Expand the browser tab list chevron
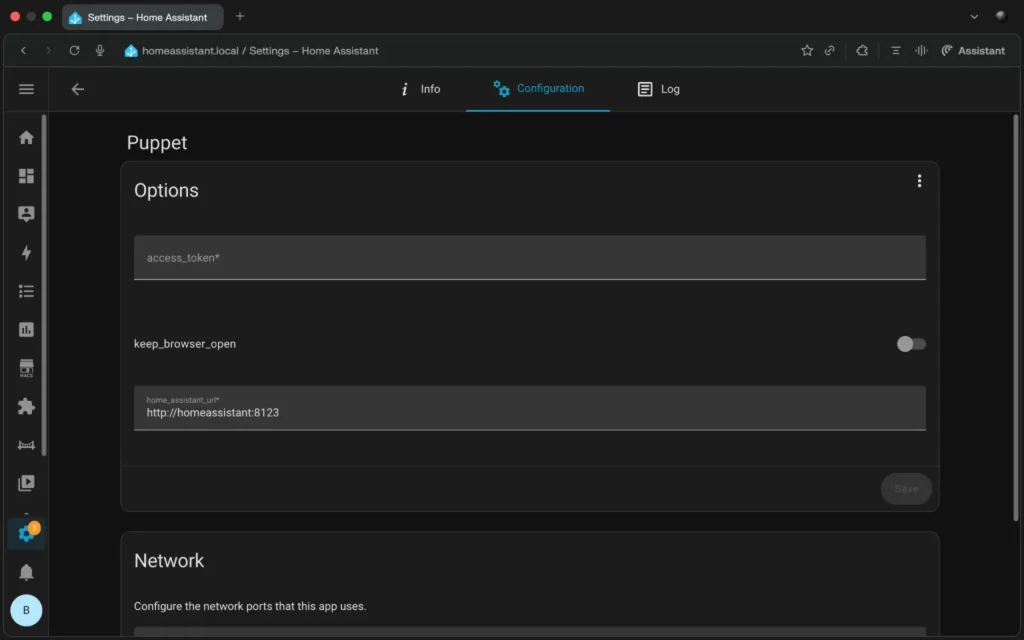Viewport: 1024px width, 640px height. pyautogui.click(x=974, y=17)
